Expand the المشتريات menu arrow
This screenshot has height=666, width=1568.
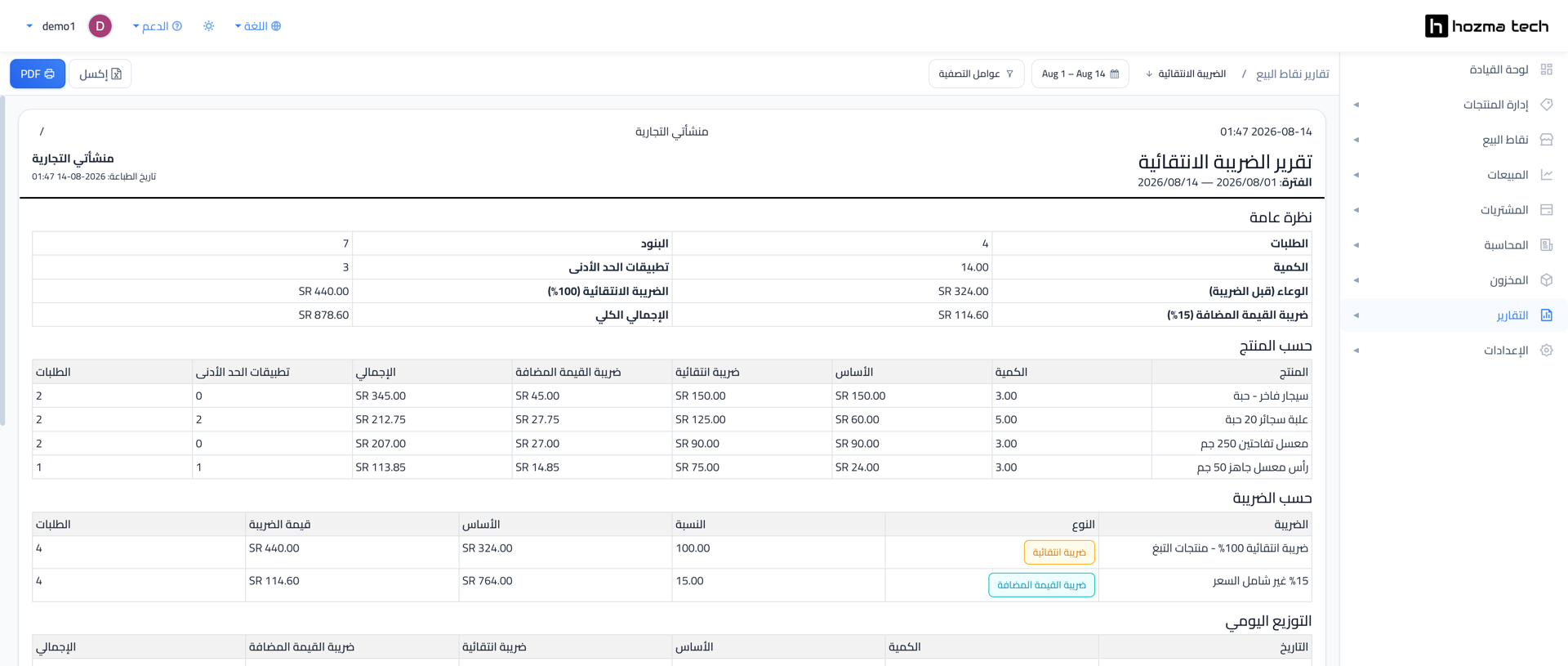tap(1356, 210)
